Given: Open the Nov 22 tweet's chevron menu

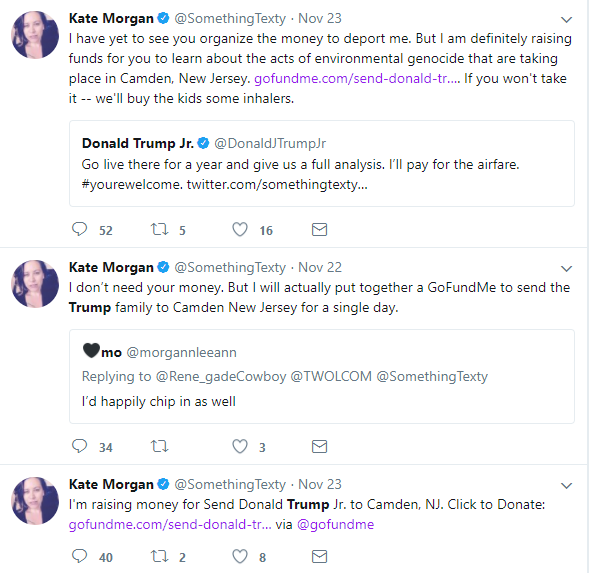Looking at the screenshot, I should (566, 269).
